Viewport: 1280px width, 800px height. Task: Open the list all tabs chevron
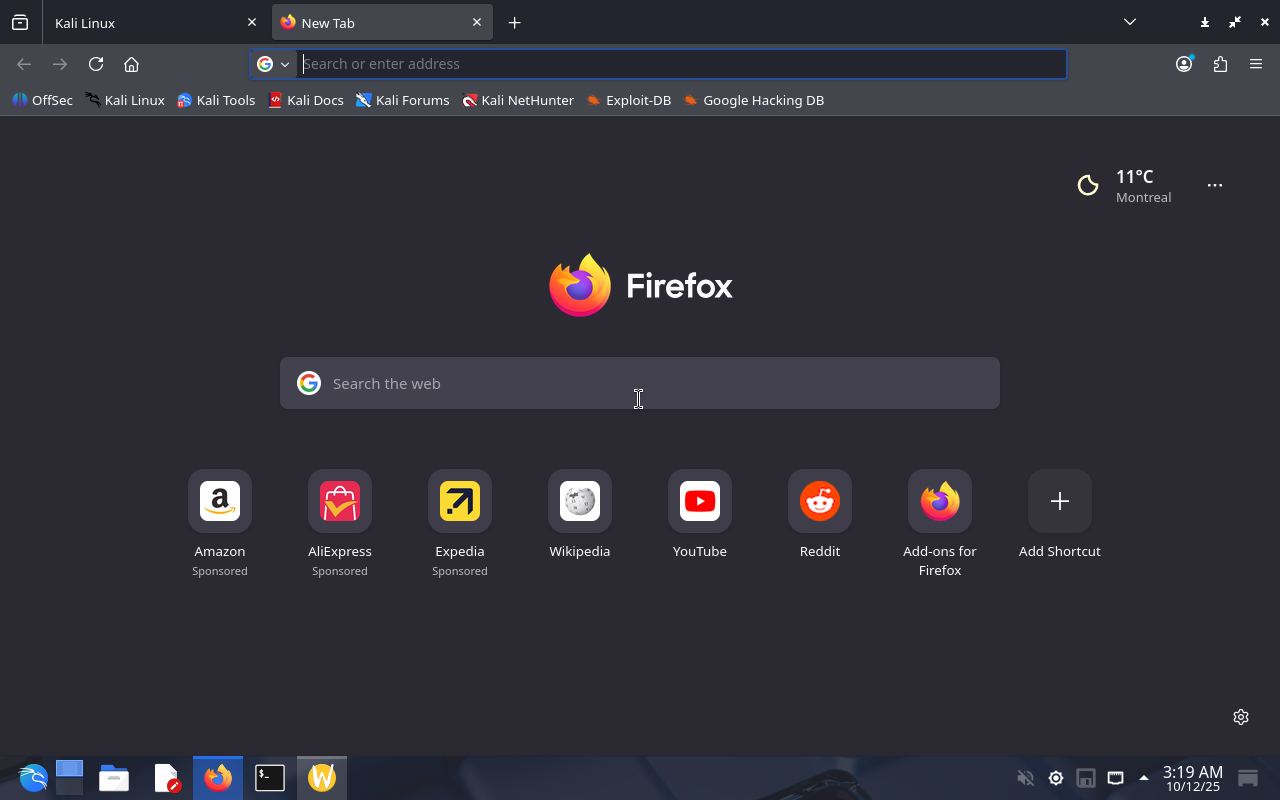tap(1129, 22)
